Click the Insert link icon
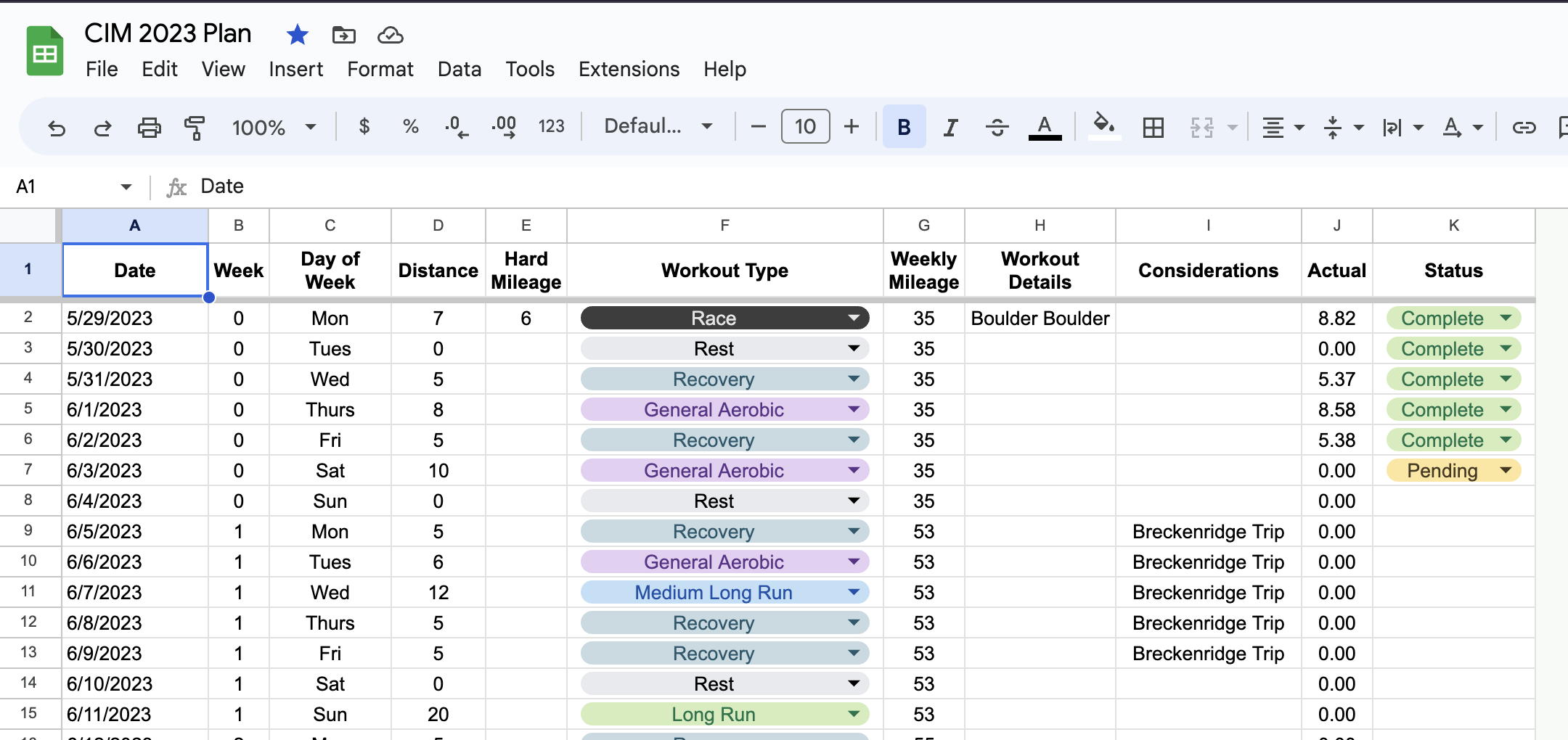 tap(1523, 126)
